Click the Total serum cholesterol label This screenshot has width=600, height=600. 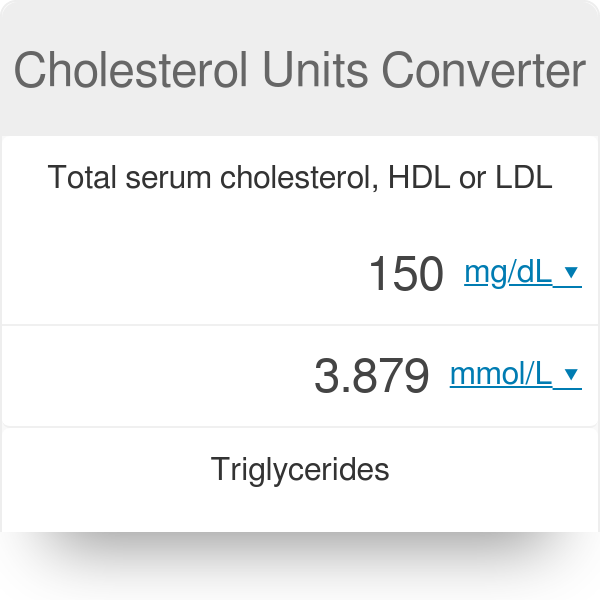300,178
